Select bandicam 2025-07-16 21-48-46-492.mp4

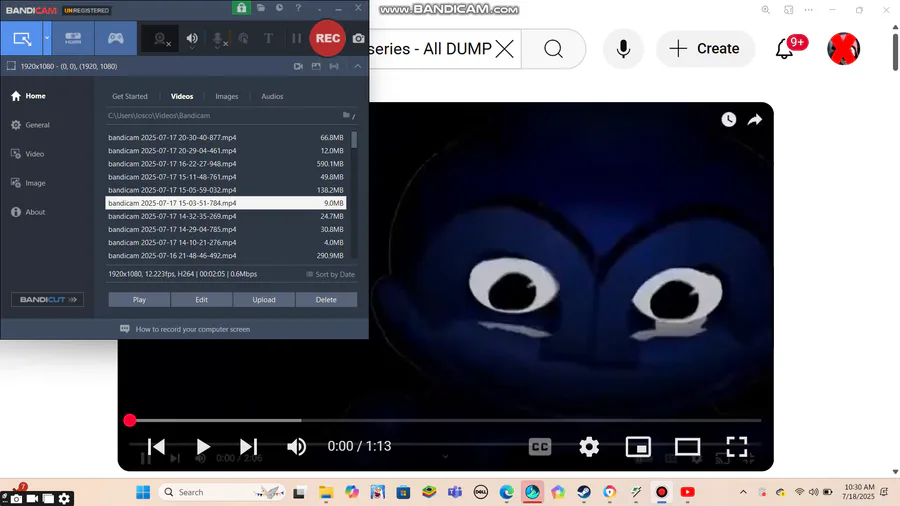(226, 256)
